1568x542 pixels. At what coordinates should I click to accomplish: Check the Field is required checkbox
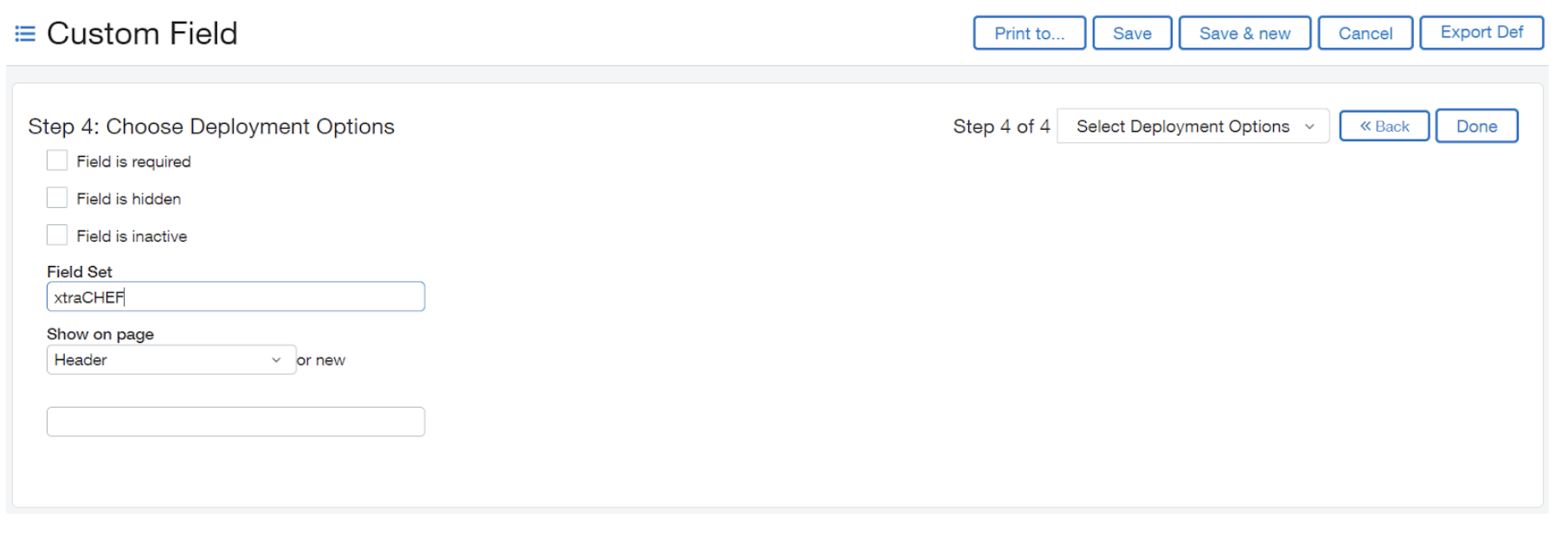[57, 161]
